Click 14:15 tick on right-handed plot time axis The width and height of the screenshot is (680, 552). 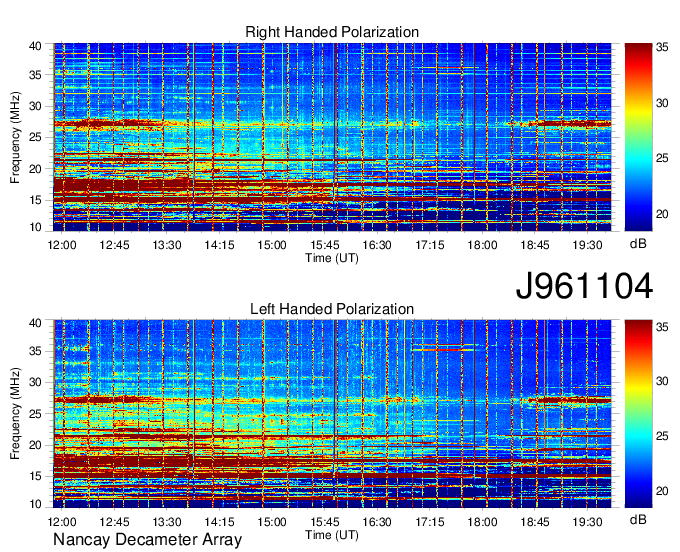click(219, 245)
